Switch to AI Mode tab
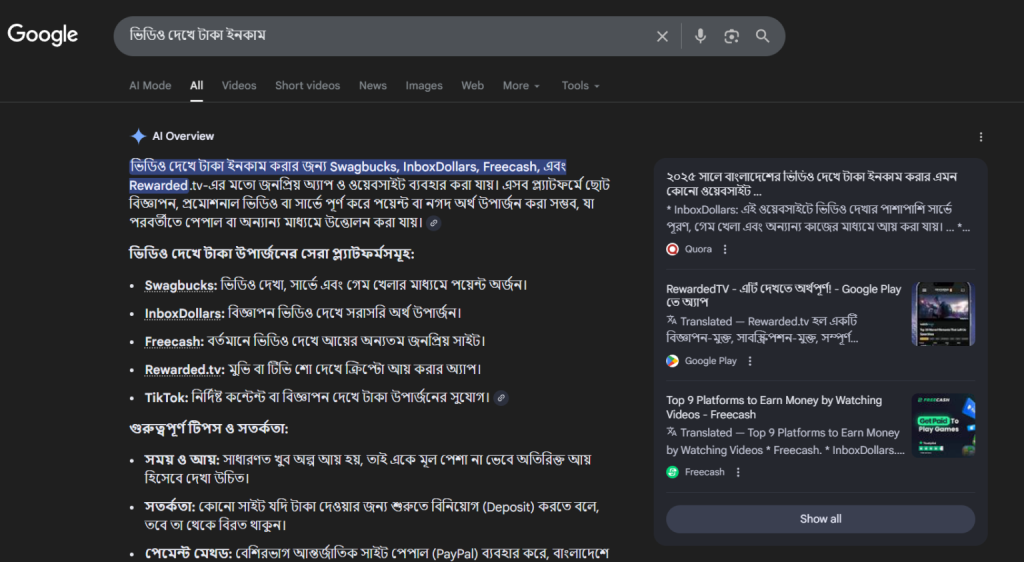This screenshot has width=1024, height=562. (150, 86)
